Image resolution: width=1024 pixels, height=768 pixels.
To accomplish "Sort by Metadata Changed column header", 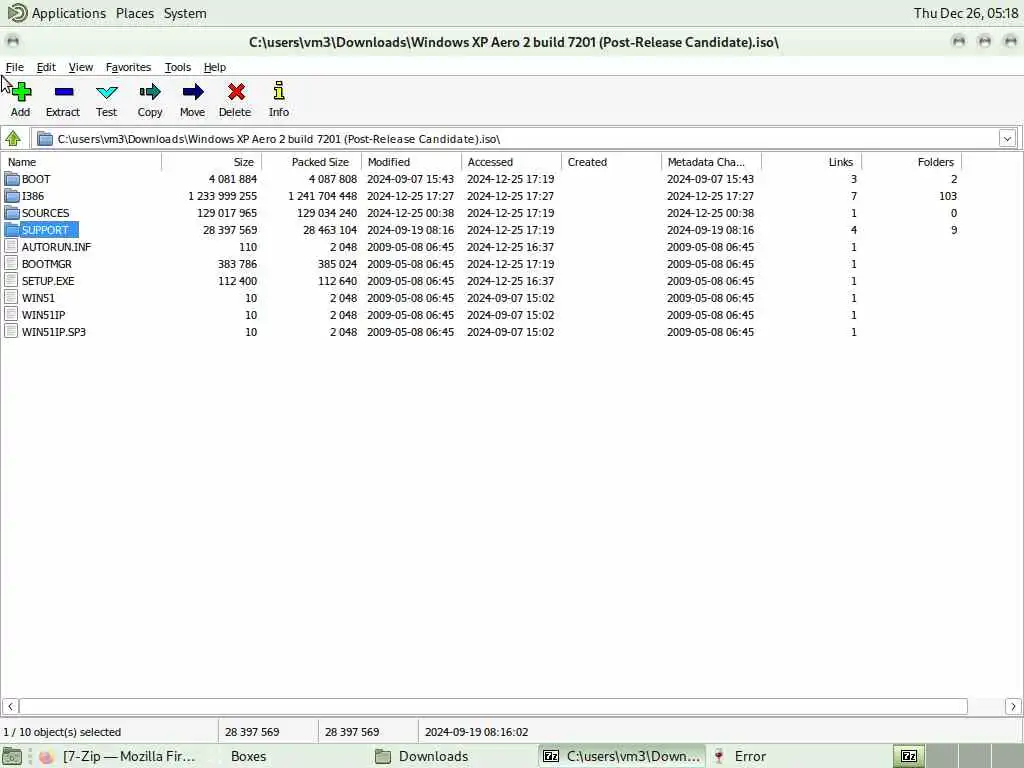I will coord(711,162).
